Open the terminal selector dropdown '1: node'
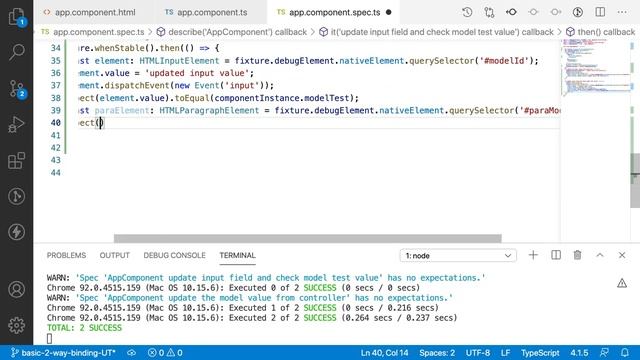Image resolution: width=640 pixels, height=360 pixels. pyautogui.click(x=458, y=256)
